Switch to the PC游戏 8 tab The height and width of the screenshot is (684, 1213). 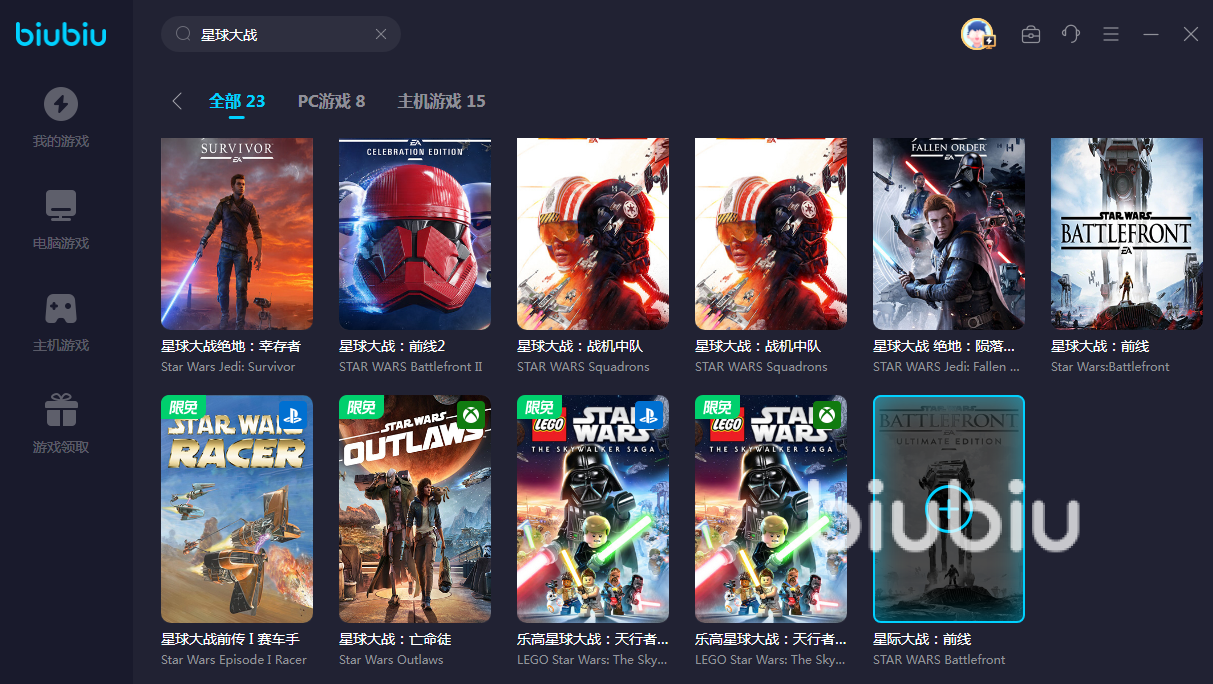pyautogui.click(x=331, y=101)
